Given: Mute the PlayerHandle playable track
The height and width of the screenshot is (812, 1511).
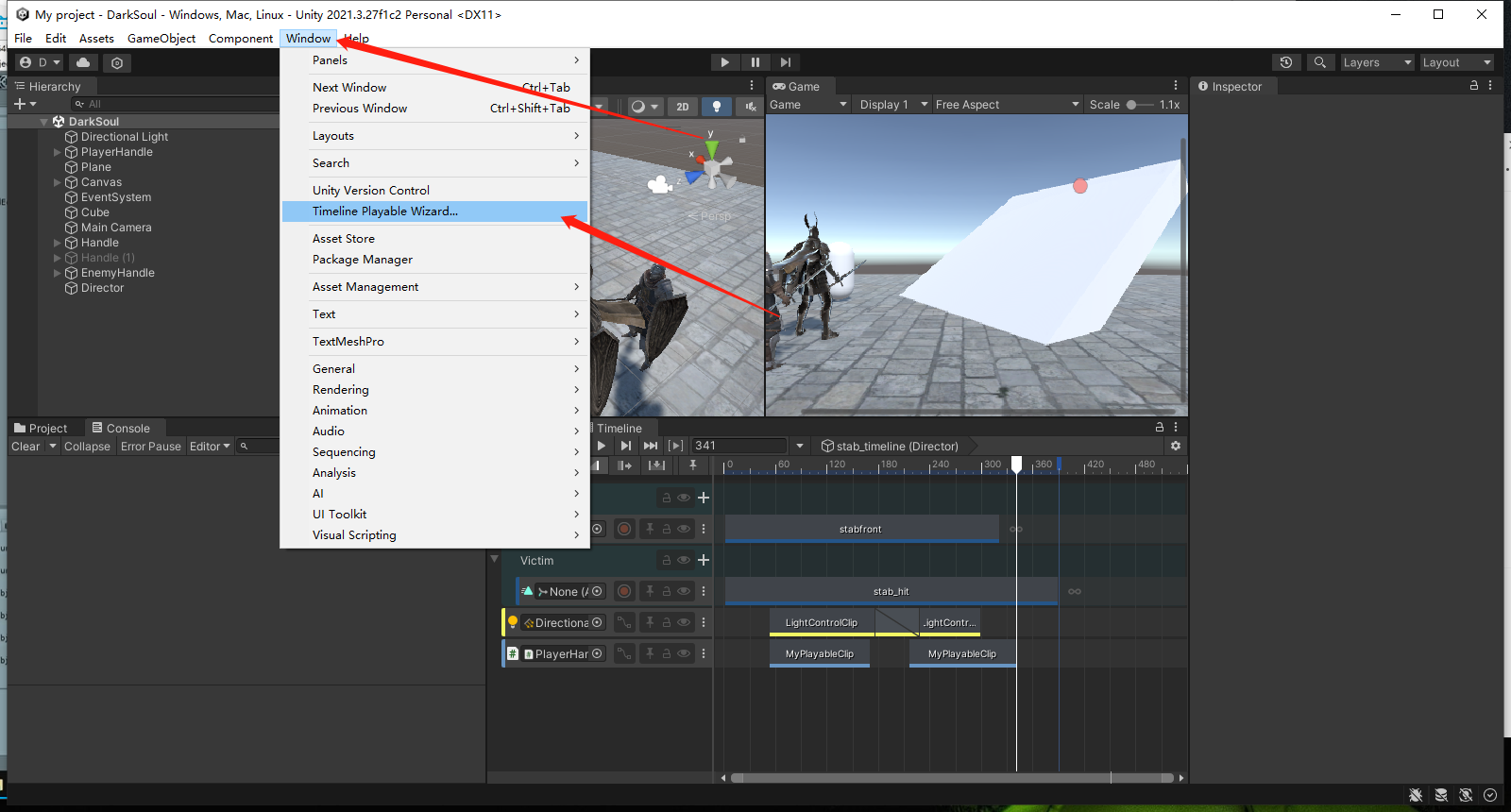Looking at the screenshot, I should point(684,653).
